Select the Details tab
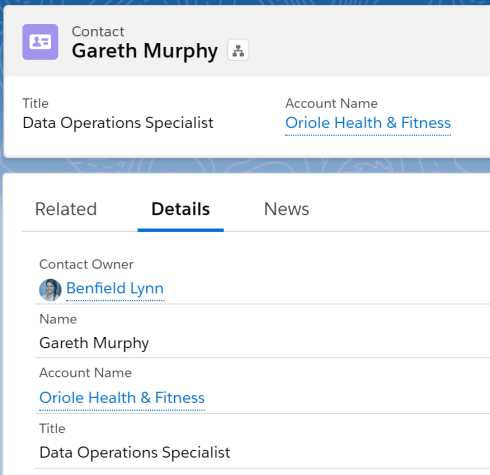Screen dimensions: 490x475 (181, 209)
